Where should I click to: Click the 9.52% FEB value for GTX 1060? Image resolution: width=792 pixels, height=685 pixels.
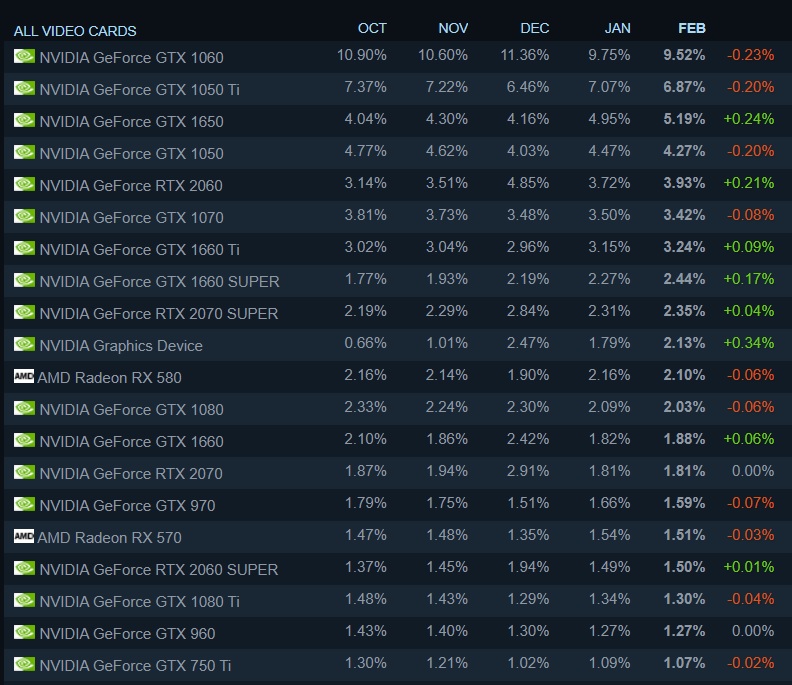pos(684,55)
